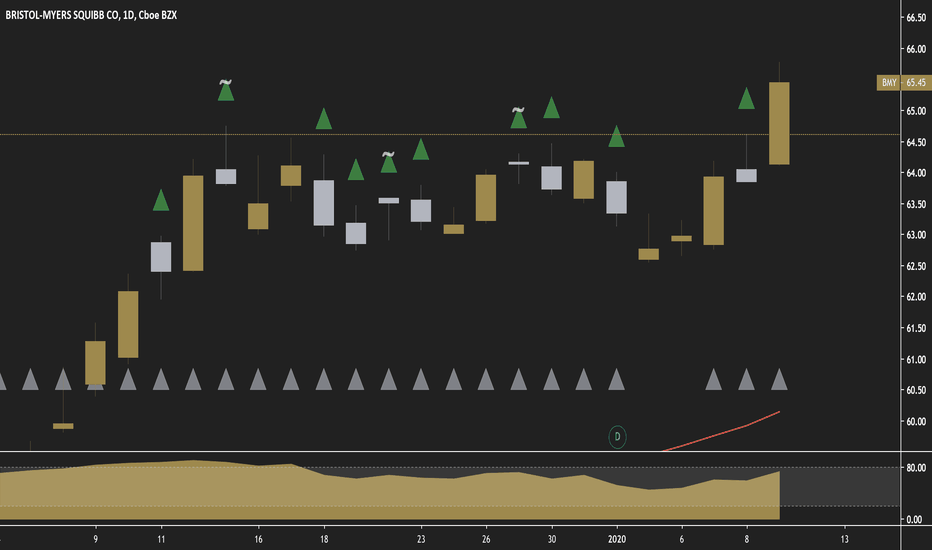The image size is (932, 550).
Task: Click the 62.00 price axis label
Action: coord(916,297)
